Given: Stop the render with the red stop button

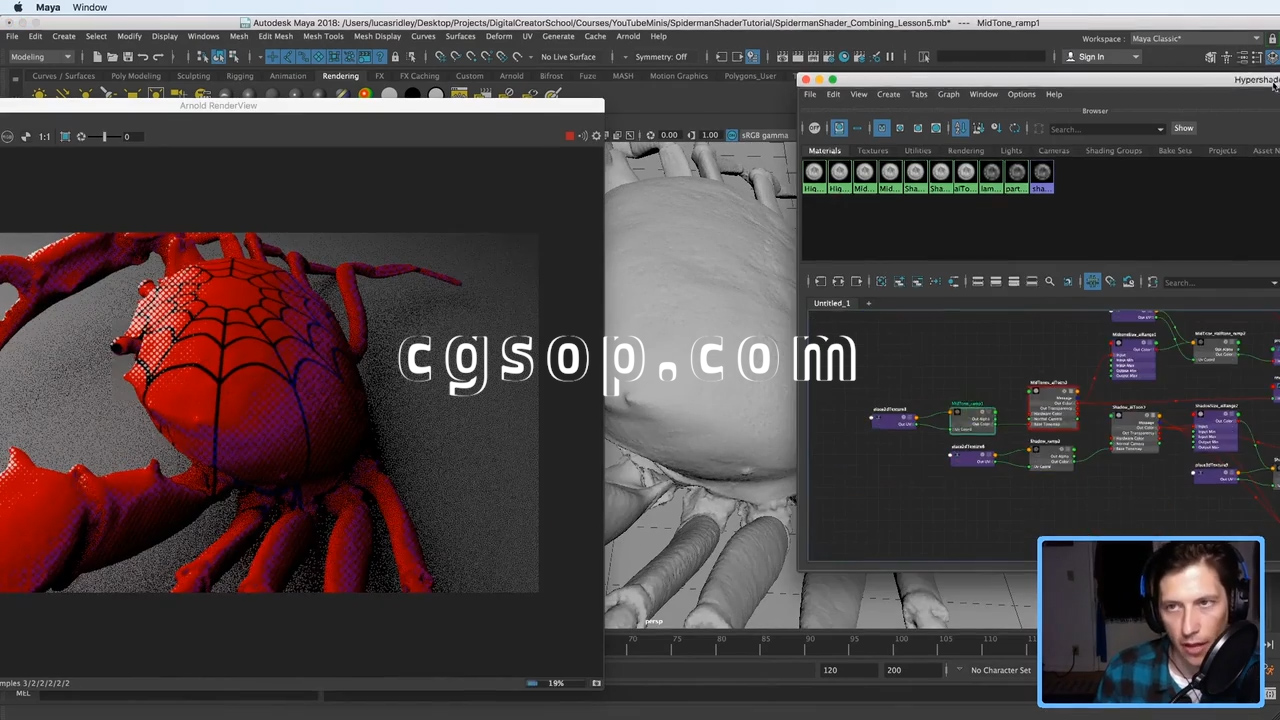Looking at the screenshot, I should 570,136.
